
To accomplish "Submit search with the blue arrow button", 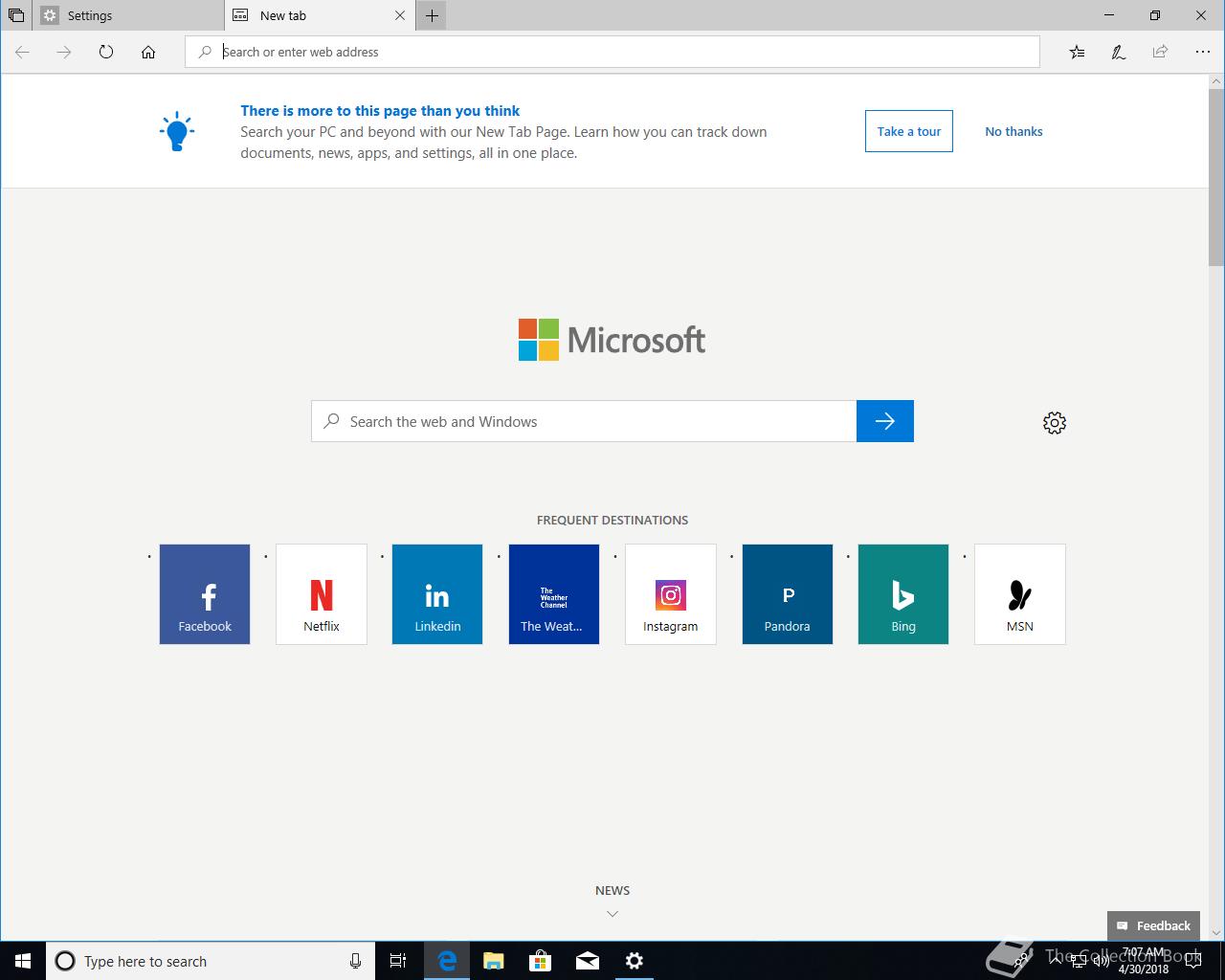I will click(x=885, y=421).
